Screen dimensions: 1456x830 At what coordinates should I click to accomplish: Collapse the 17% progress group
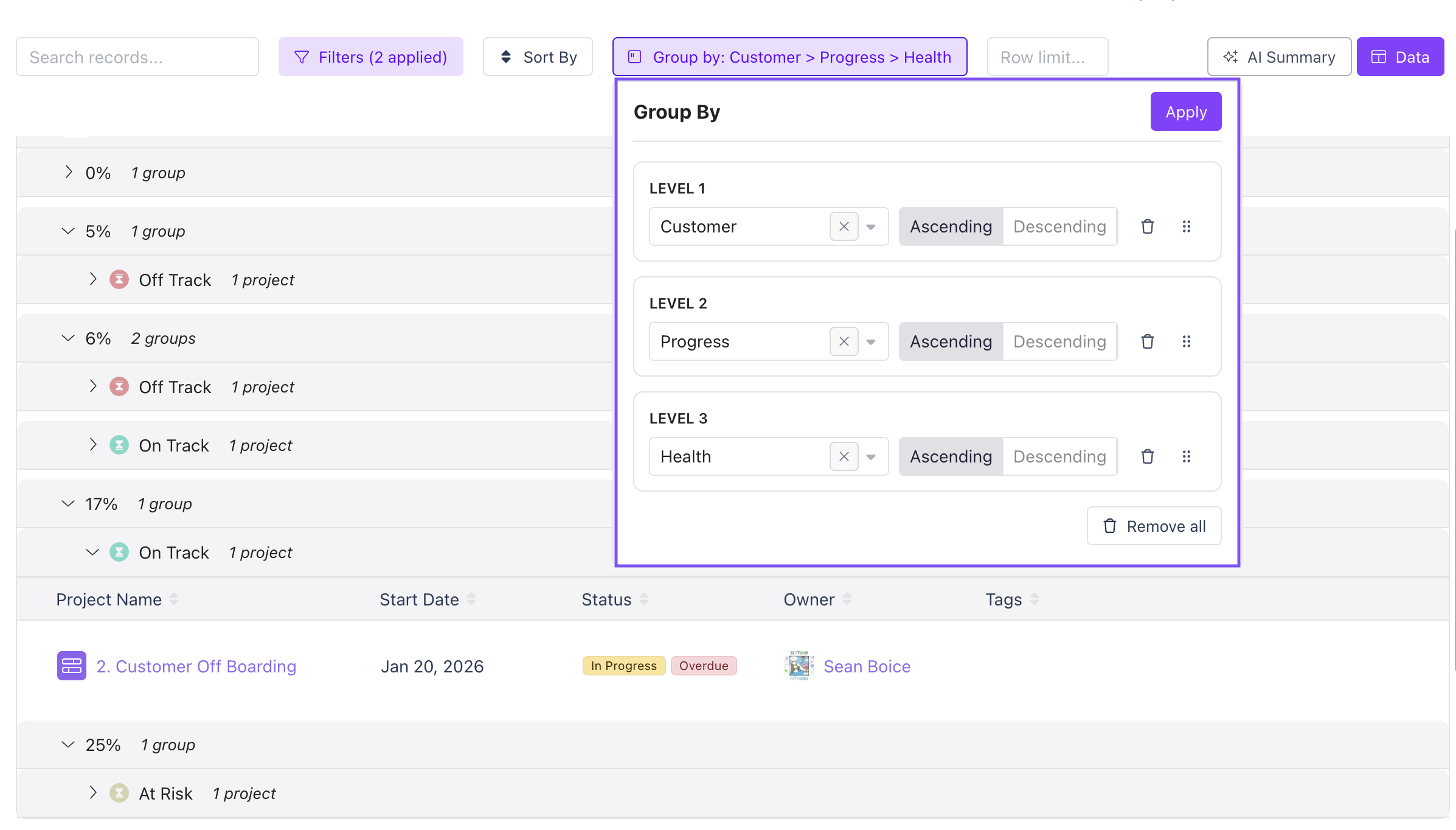point(68,503)
